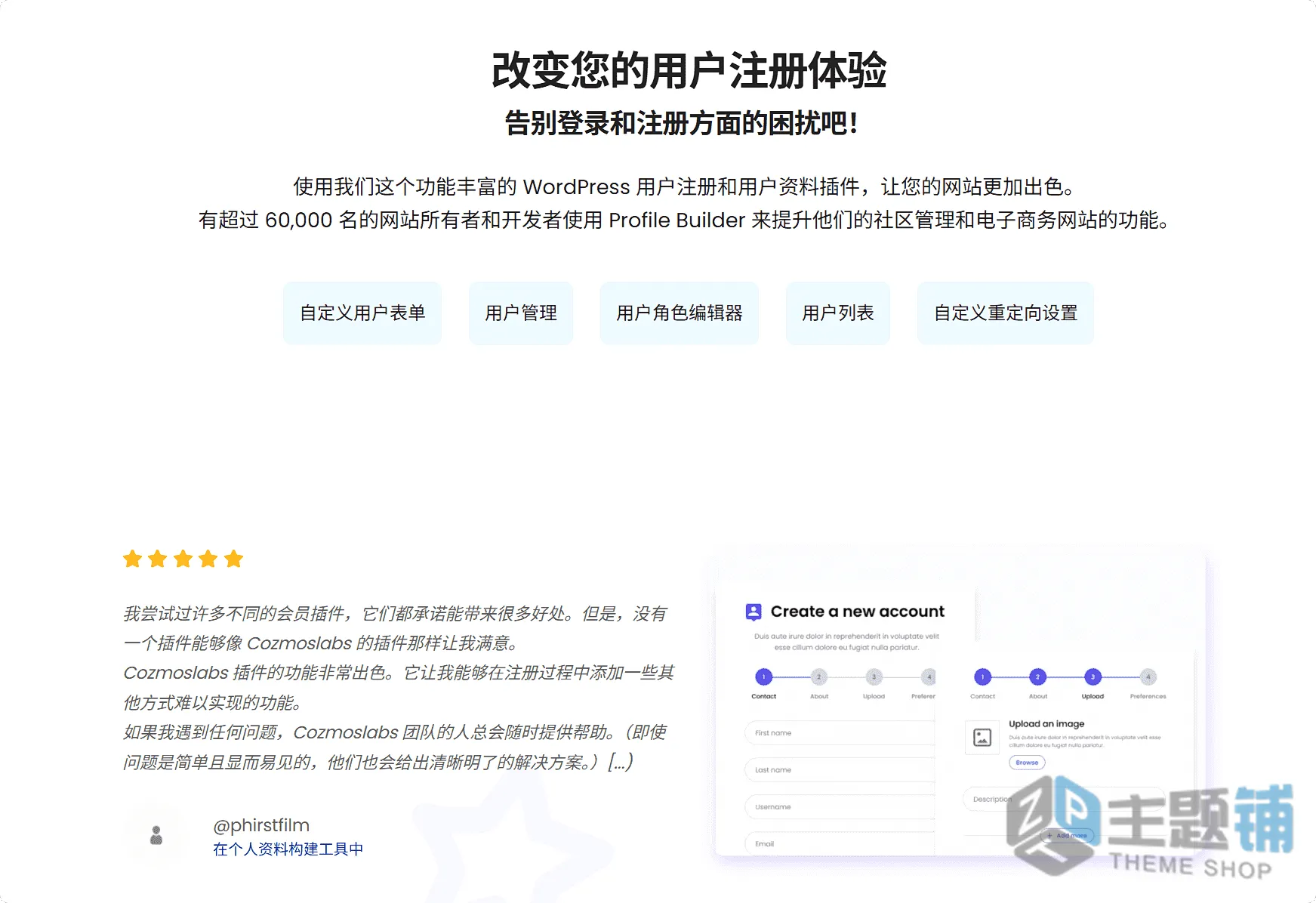Viewport: 1316px width, 903px height.
Task: Select the Contact step circle in left form
Action: (764, 677)
